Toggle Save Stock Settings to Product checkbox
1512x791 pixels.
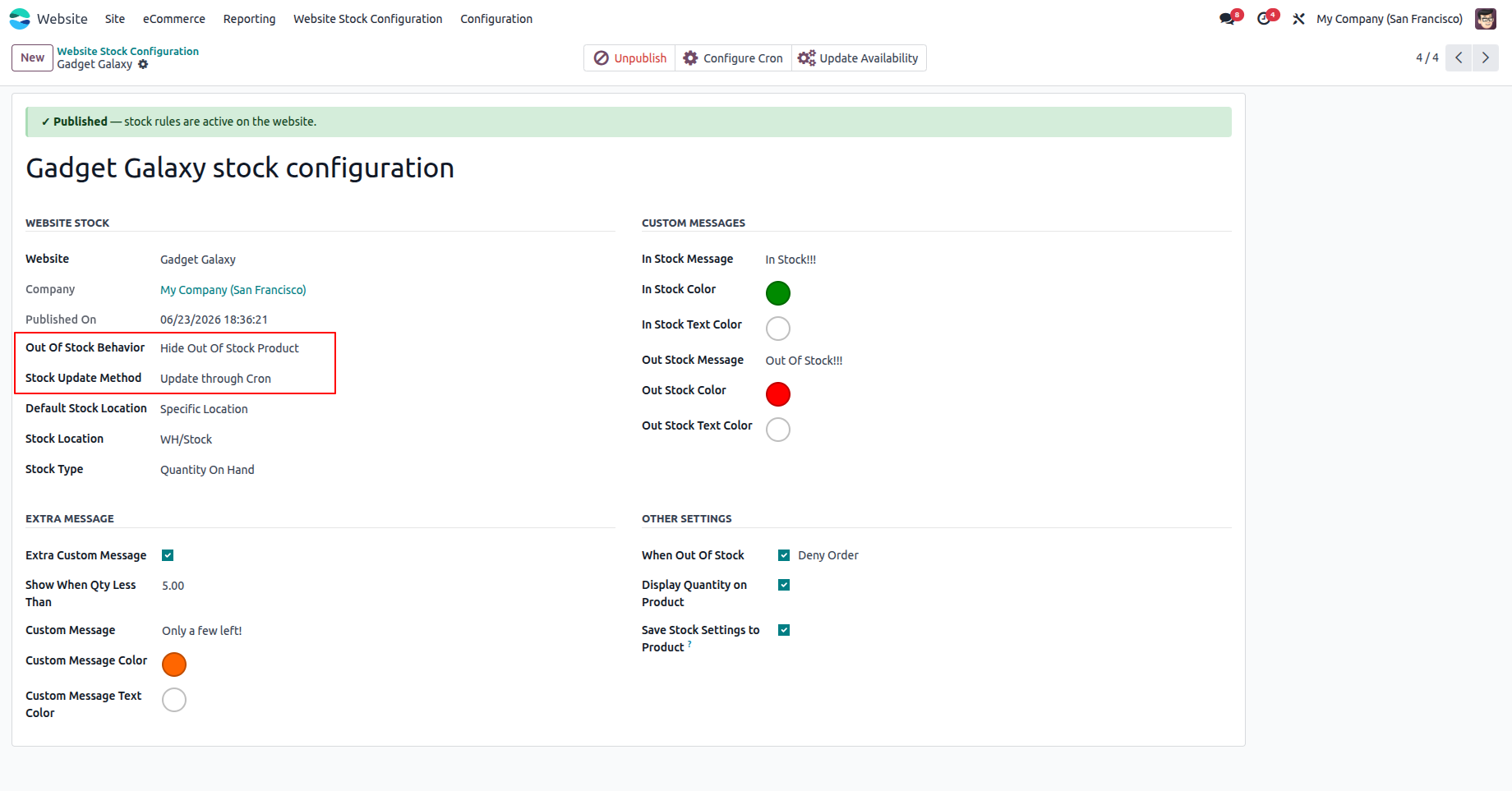(x=784, y=630)
